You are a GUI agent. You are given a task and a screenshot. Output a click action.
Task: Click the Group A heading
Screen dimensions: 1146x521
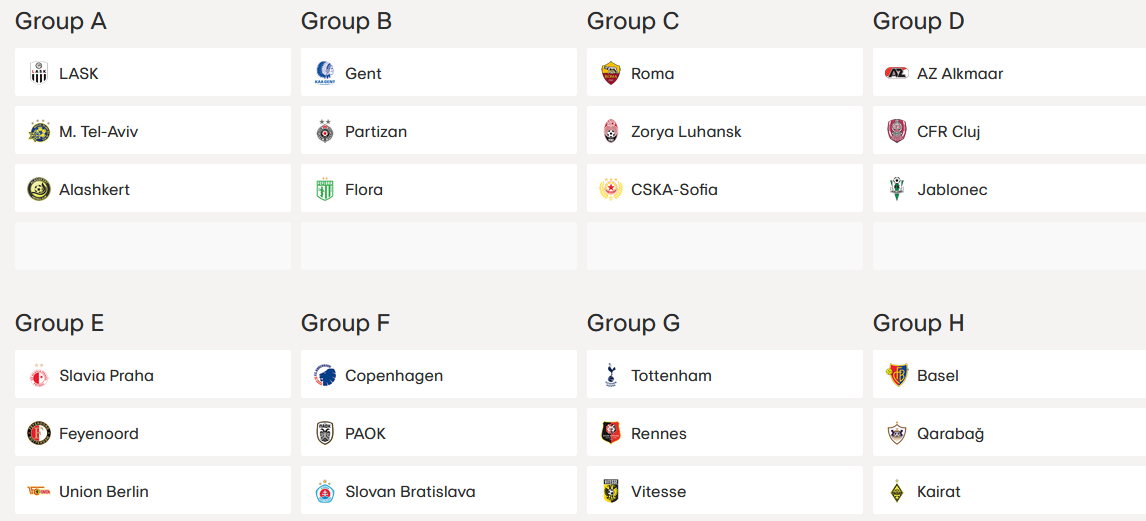61,21
